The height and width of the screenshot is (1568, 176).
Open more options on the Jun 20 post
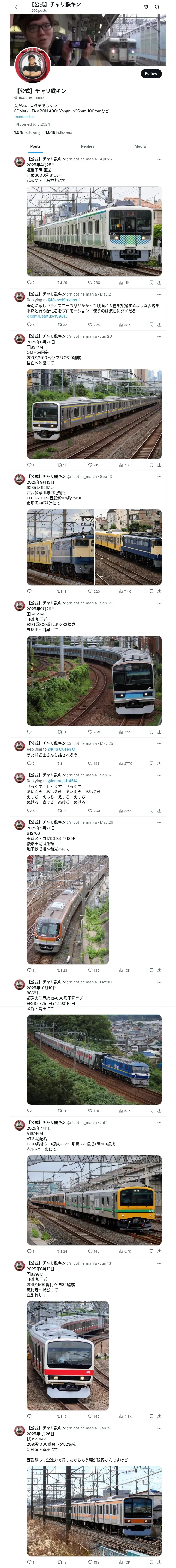(x=159, y=336)
